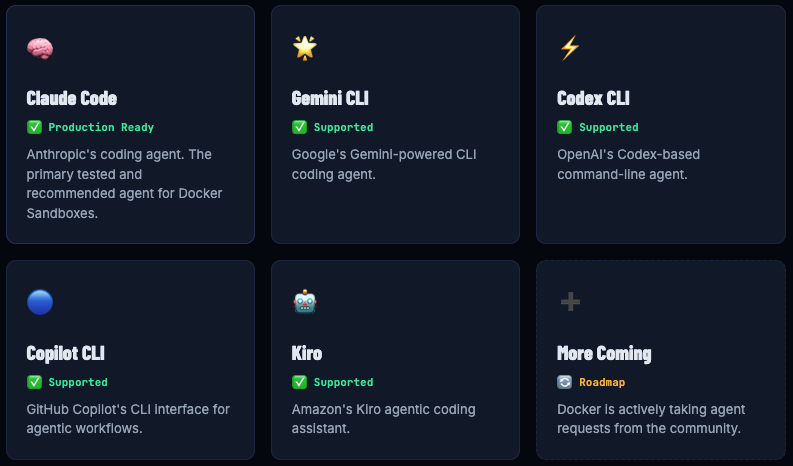
Task: Click the Kiro card heading
Action: [x=307, y=353]
